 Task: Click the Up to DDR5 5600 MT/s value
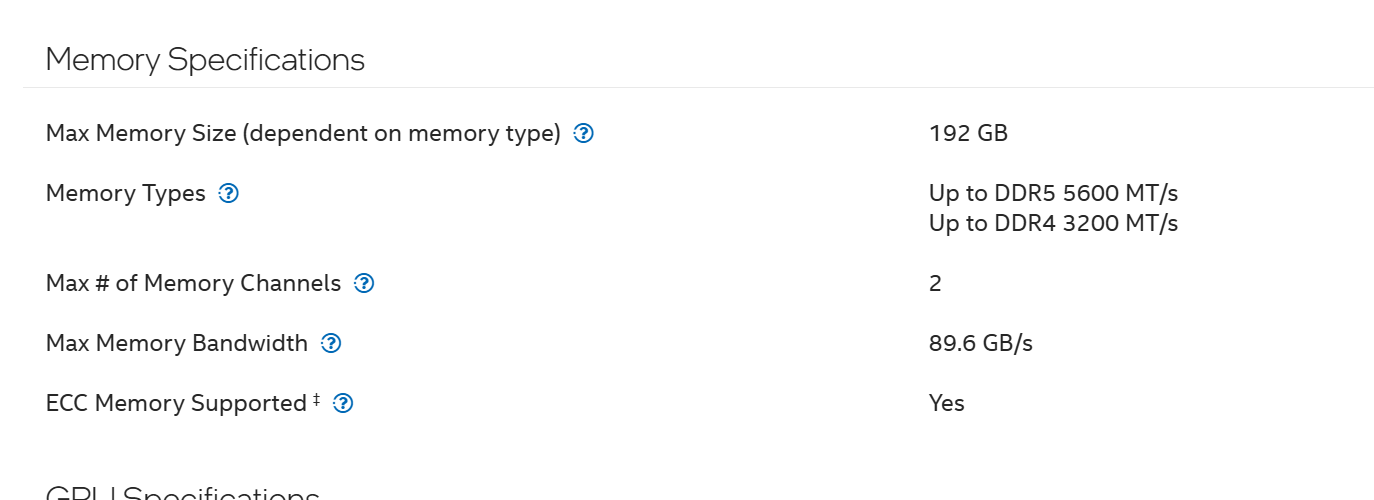click(x=1053, y=193)
